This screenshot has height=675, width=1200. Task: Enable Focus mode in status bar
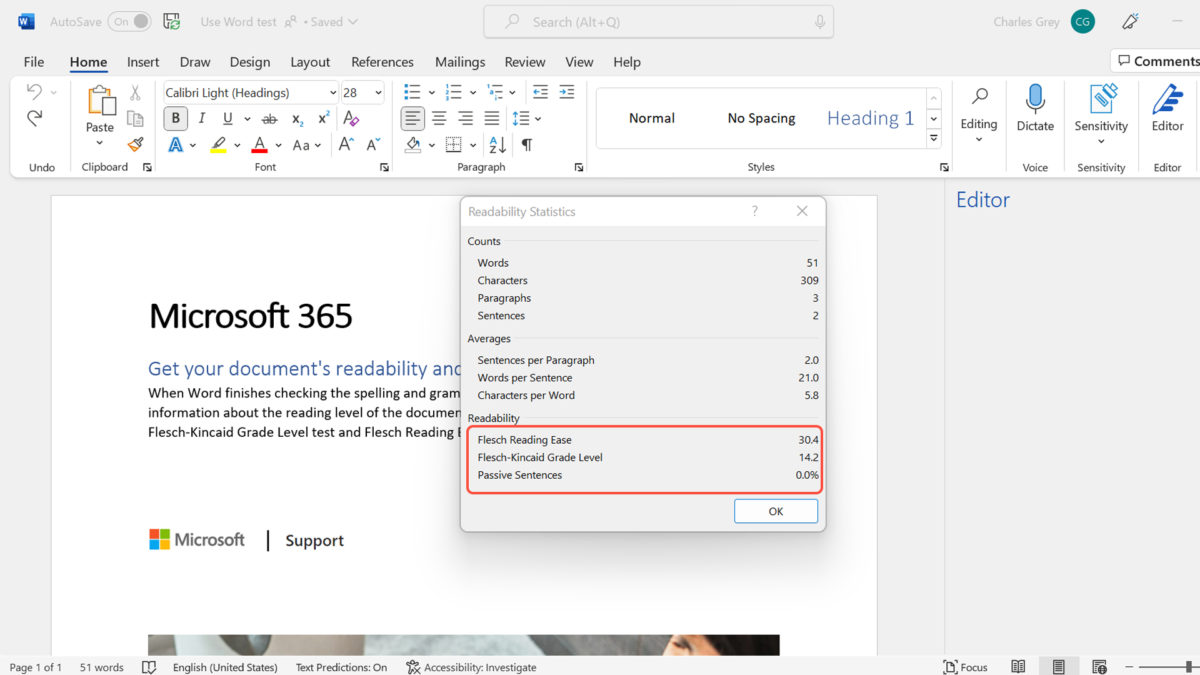click(965, 666)
